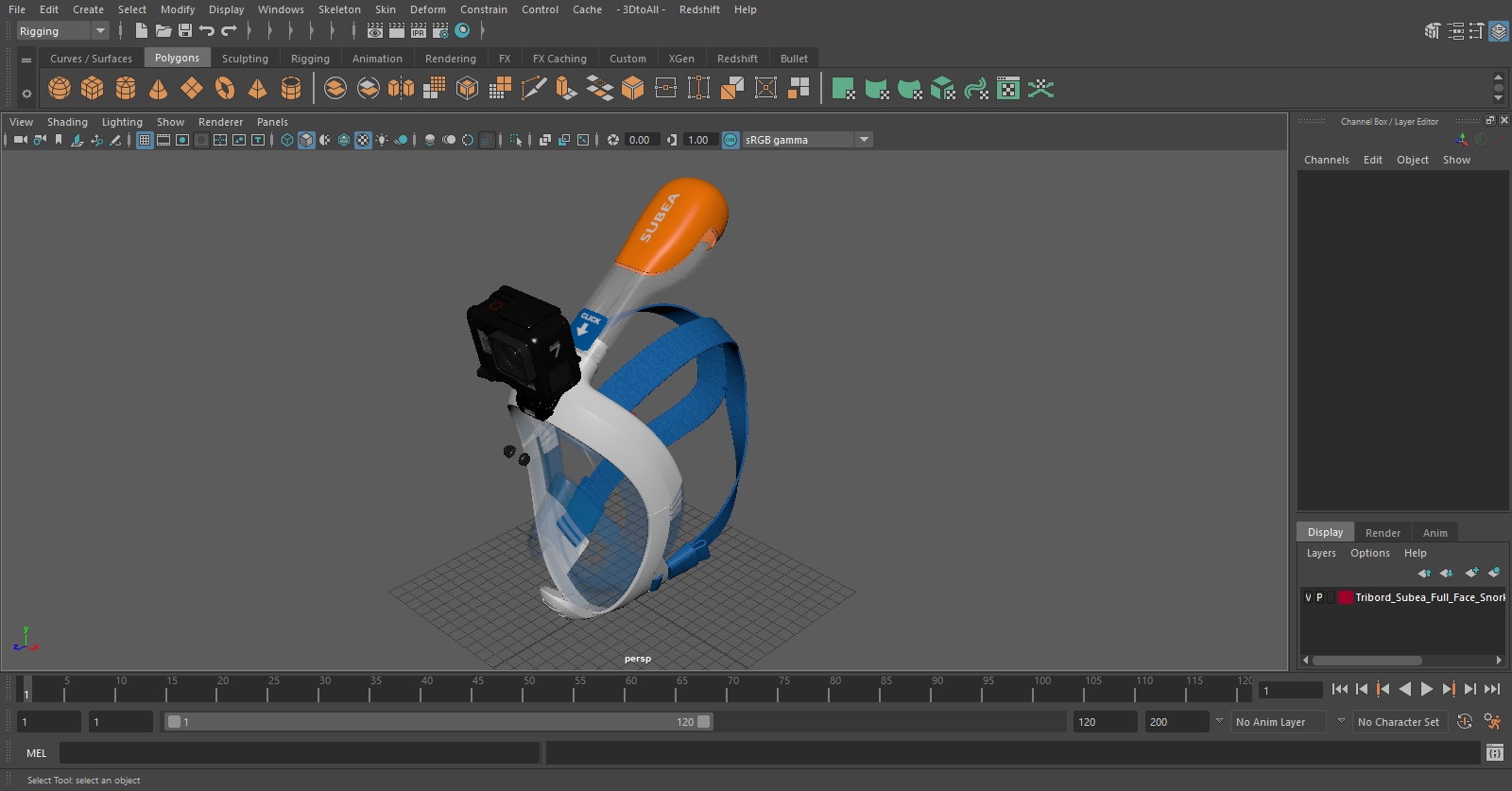Open the sRGB gamma view transform dropdown
1512x791 pixels.
pyautogui.click(x=807, y=140)
